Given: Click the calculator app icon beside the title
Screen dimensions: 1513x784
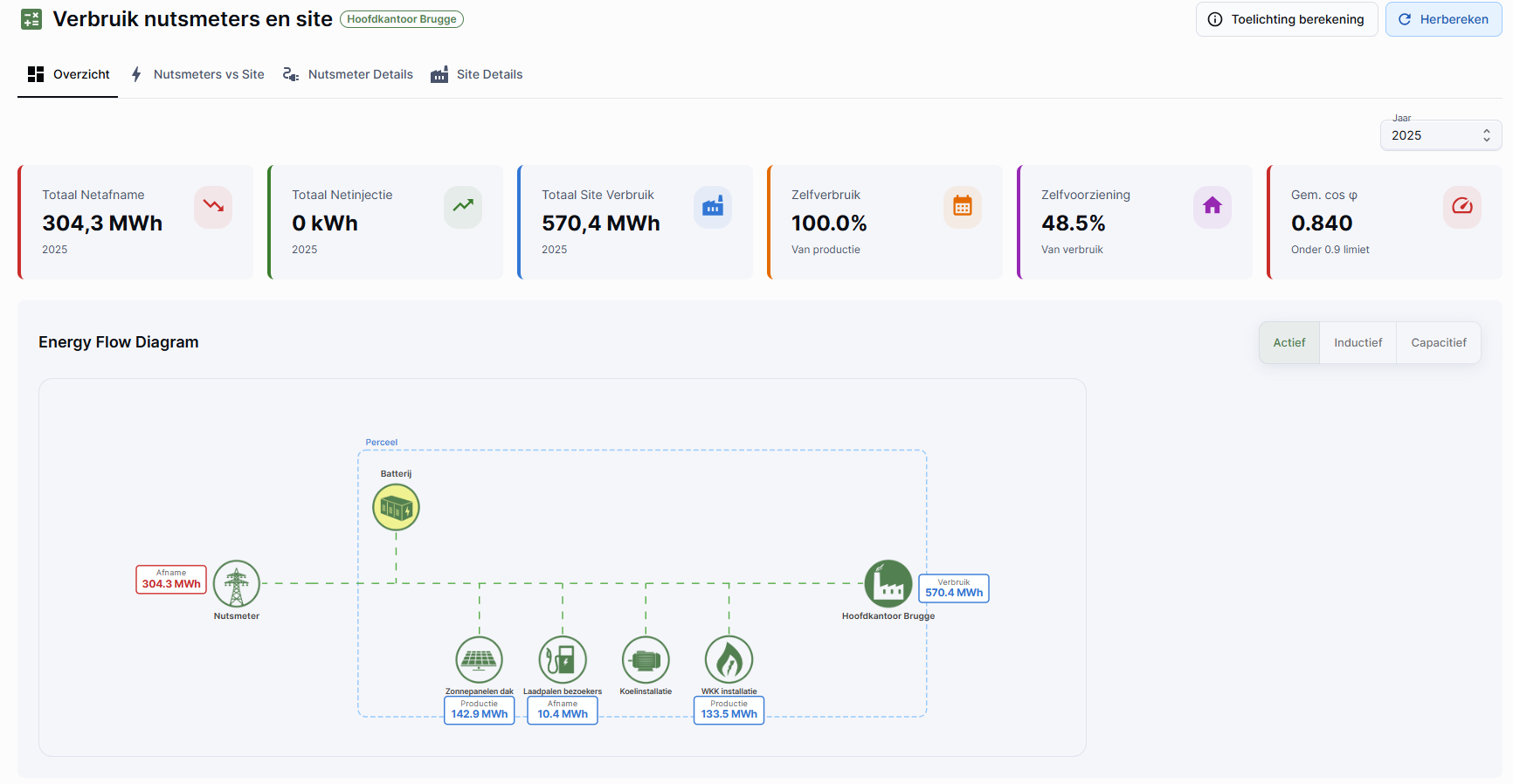Looking at the screenshot, I should pyautogui.click(x=31, y=19).
